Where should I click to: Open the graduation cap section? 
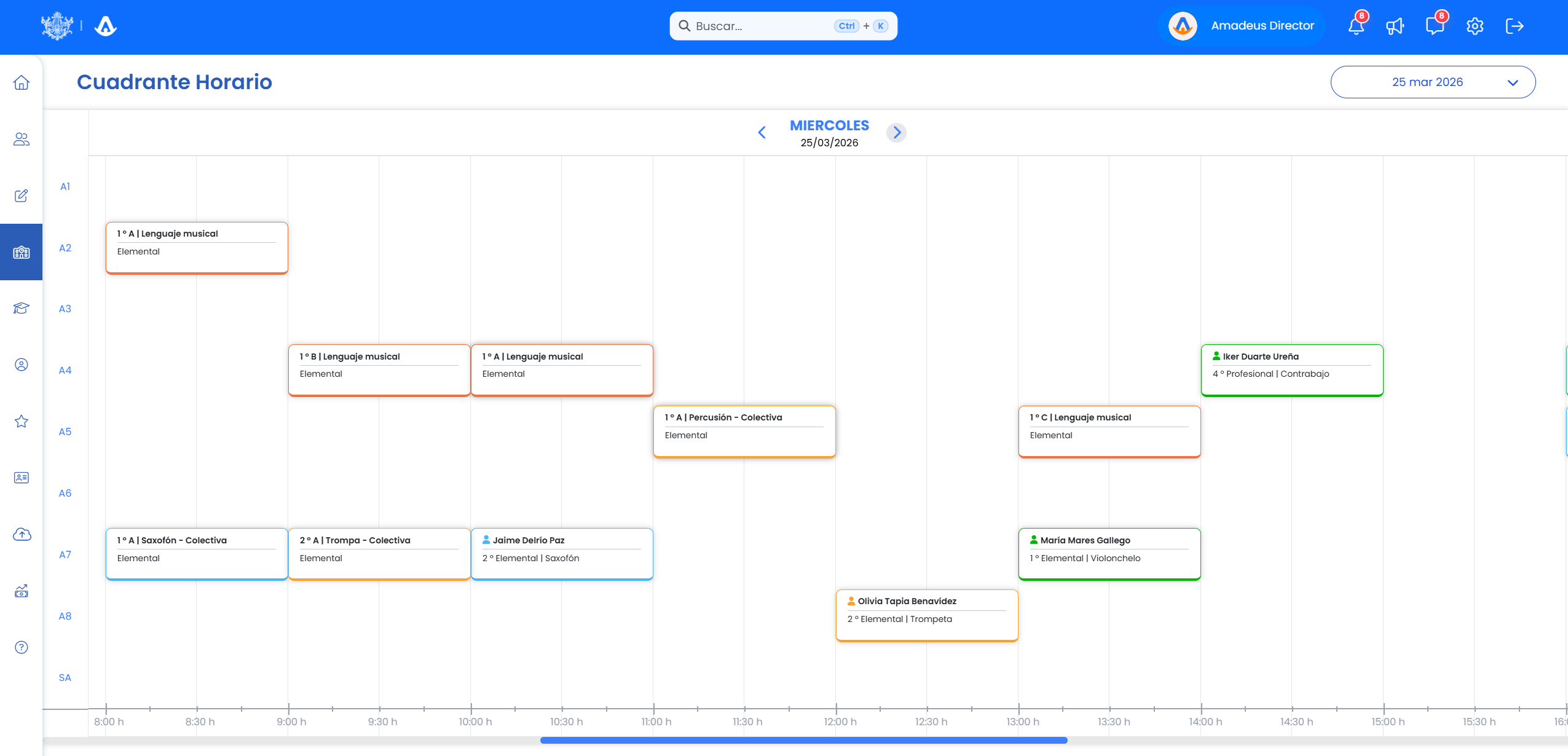(x=21, y=308)
